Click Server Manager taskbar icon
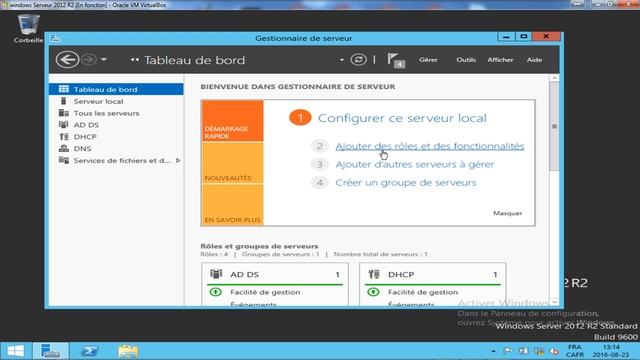The height and width of the screenshot is (360, 640). [x=50, y=351]
